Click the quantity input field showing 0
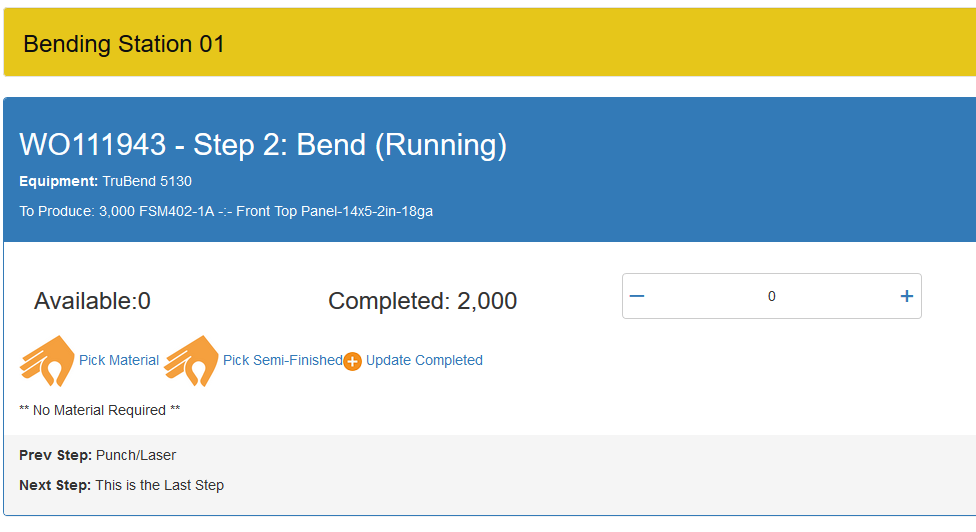The width and height of the screenshot is (976, 532). click(771, 296)
